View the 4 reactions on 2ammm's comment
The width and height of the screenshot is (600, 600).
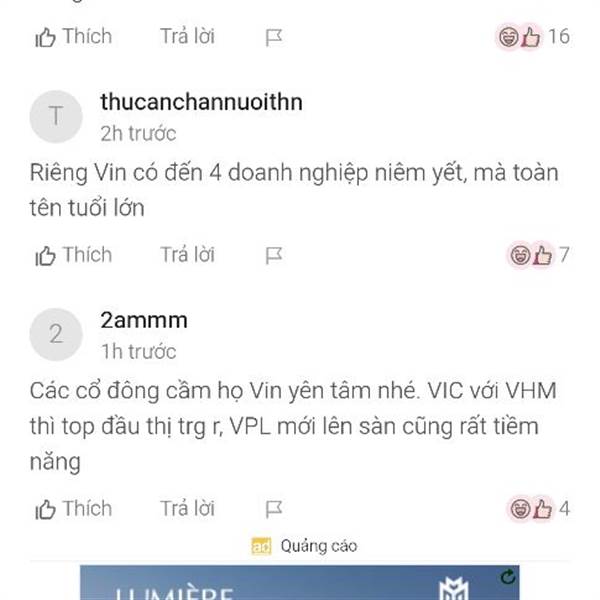point(538,509)
